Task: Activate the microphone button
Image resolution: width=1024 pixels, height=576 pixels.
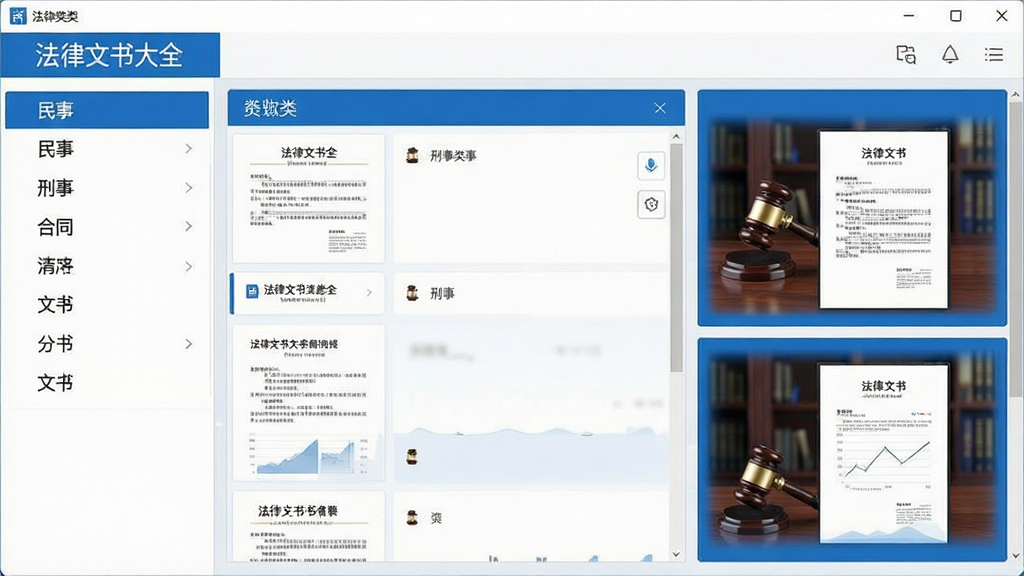Action: (651, 165)
